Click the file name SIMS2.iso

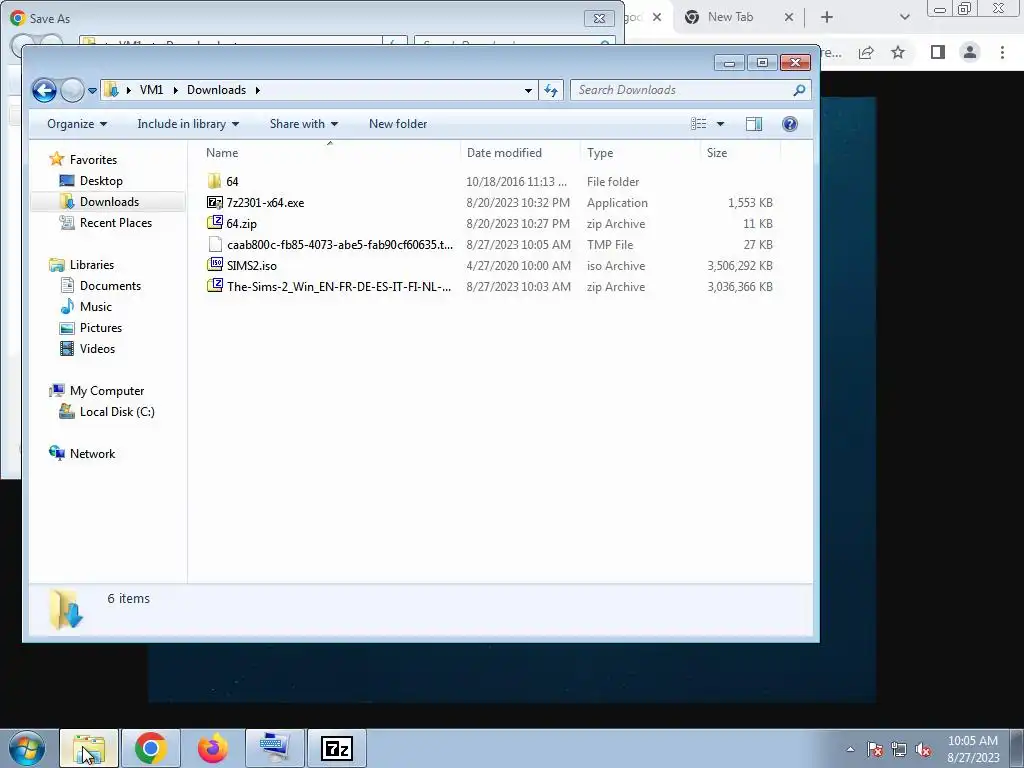coord(251,266)
